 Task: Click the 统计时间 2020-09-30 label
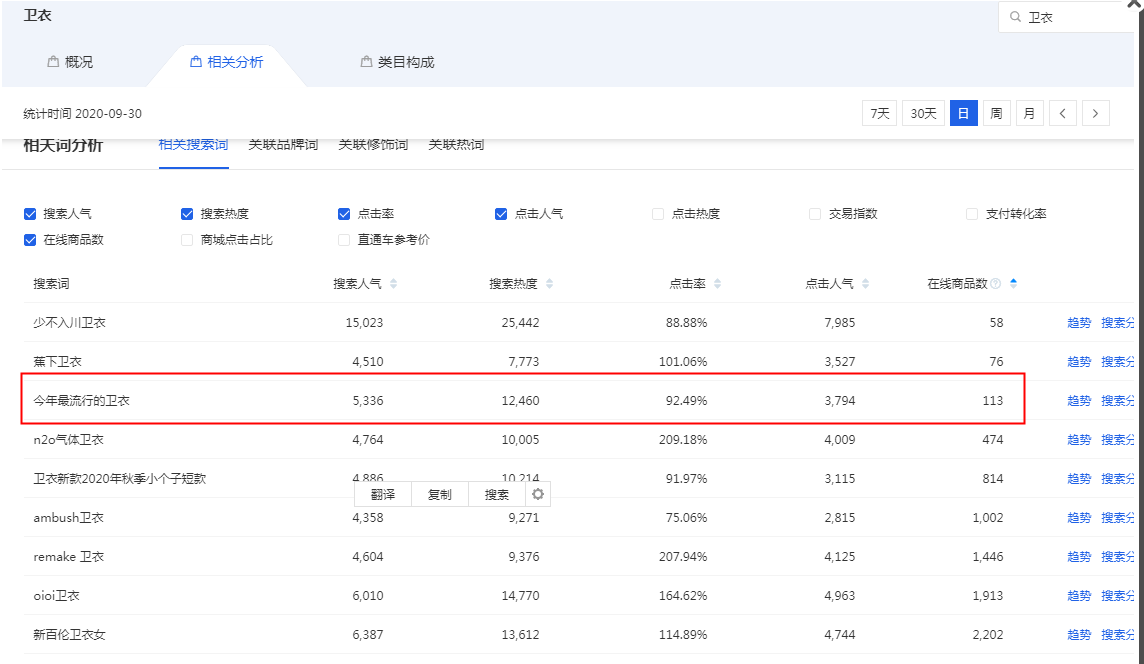[82, 114]
